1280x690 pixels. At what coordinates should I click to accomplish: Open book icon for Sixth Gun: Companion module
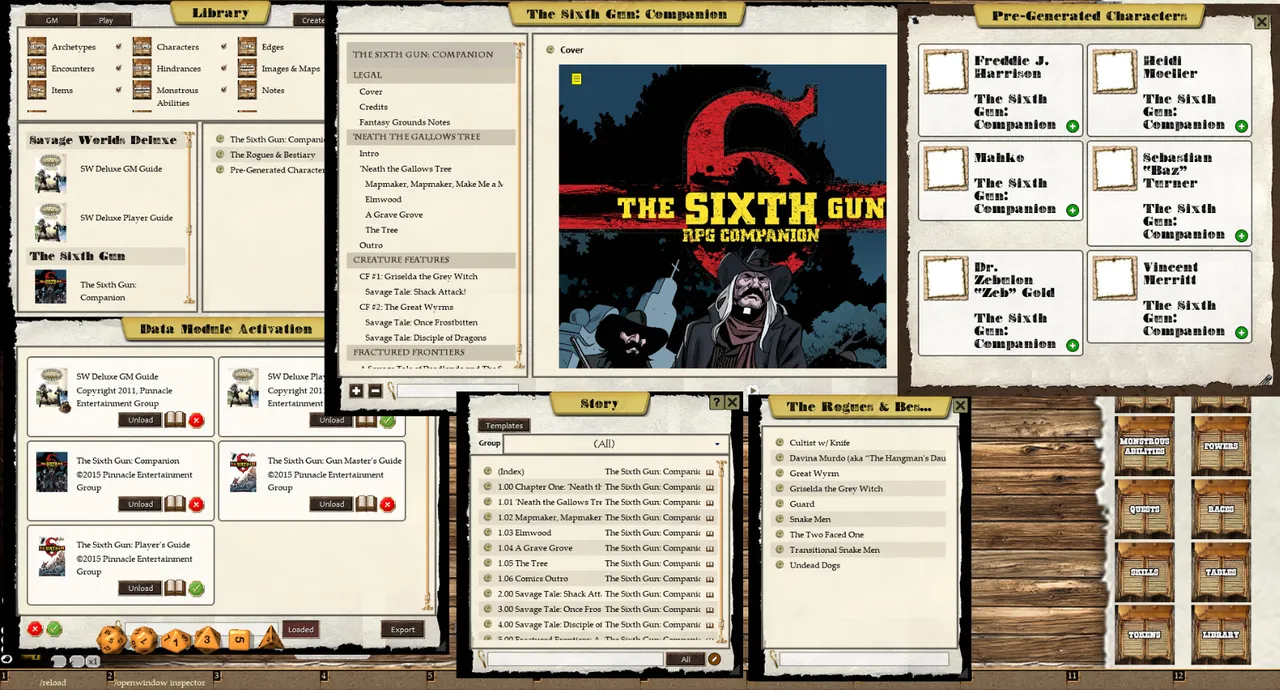175,504
